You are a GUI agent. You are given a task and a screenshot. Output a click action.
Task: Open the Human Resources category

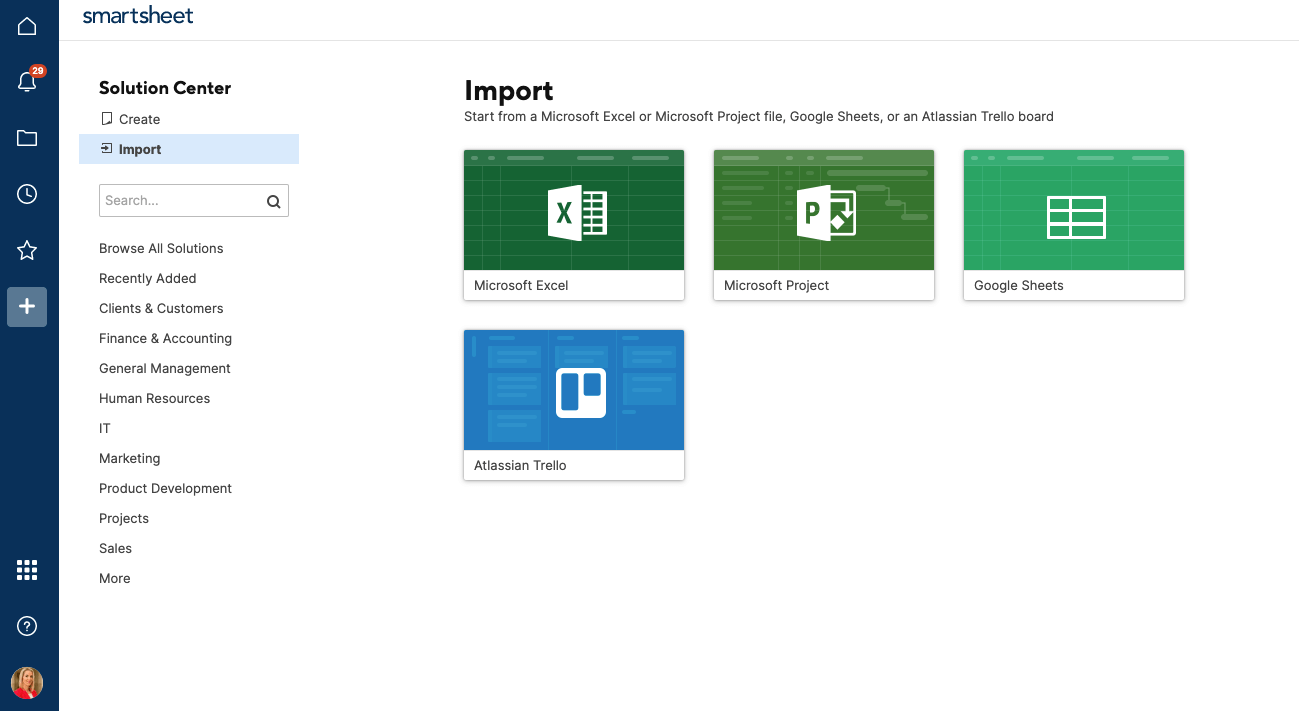[x=155, y=398]
